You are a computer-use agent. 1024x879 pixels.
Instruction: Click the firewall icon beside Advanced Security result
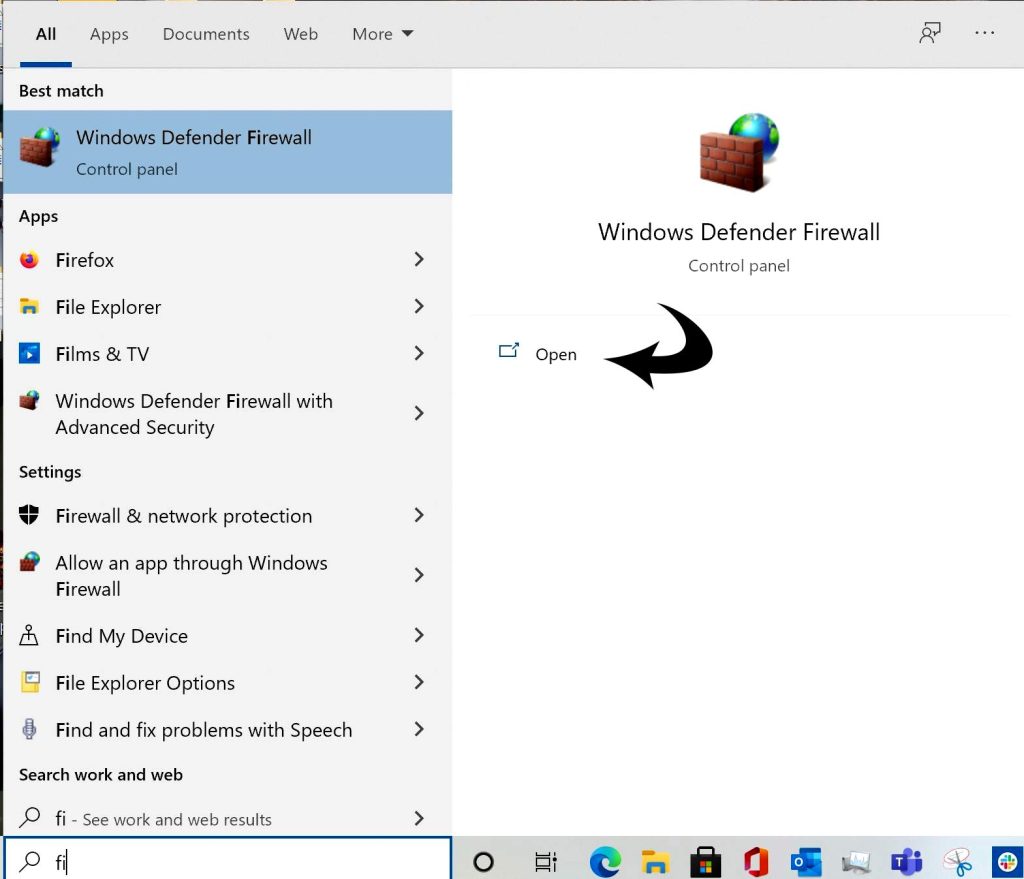pyautogui.click(x=29, y=400)
